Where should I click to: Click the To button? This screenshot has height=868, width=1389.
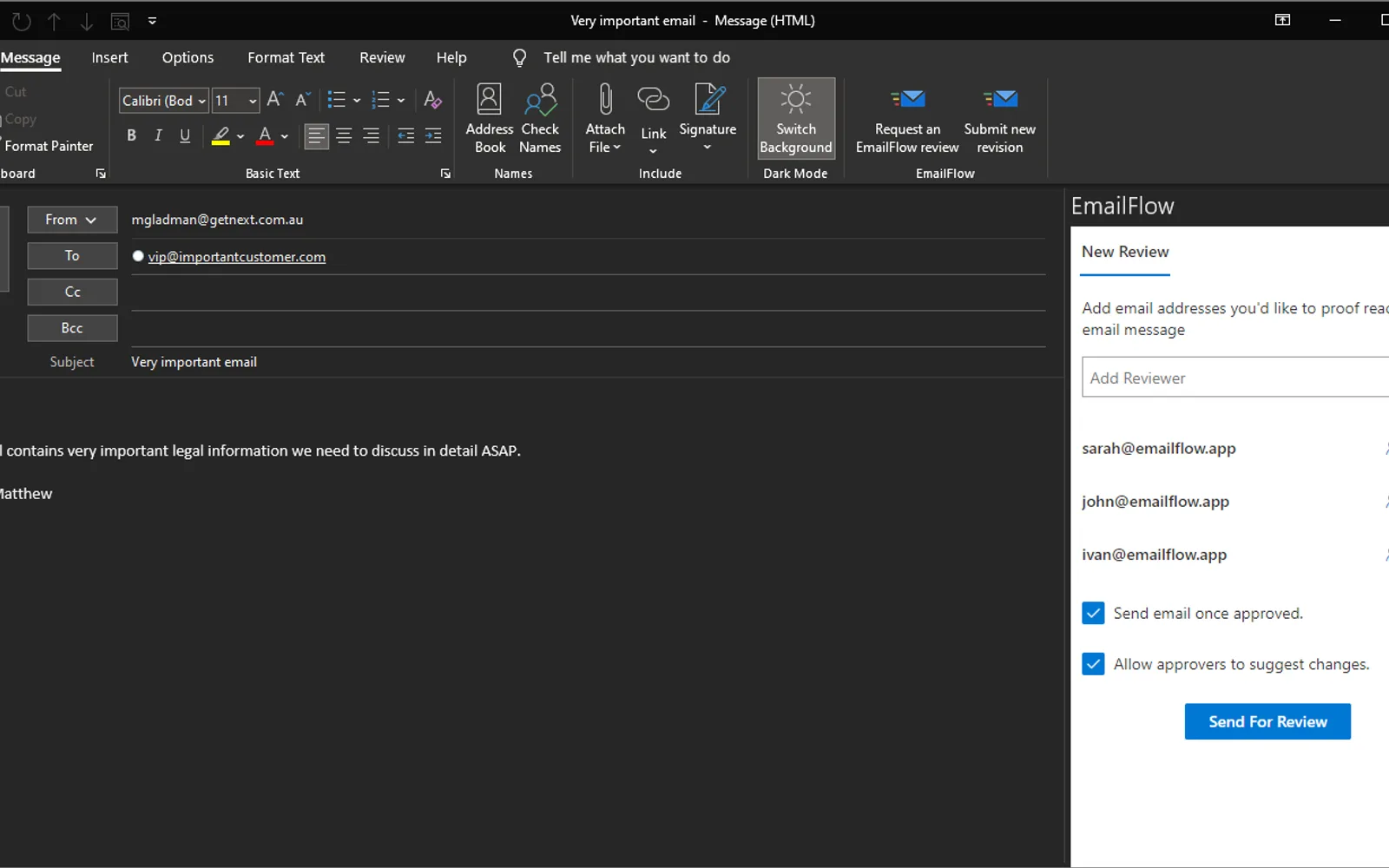pos(72,256)
